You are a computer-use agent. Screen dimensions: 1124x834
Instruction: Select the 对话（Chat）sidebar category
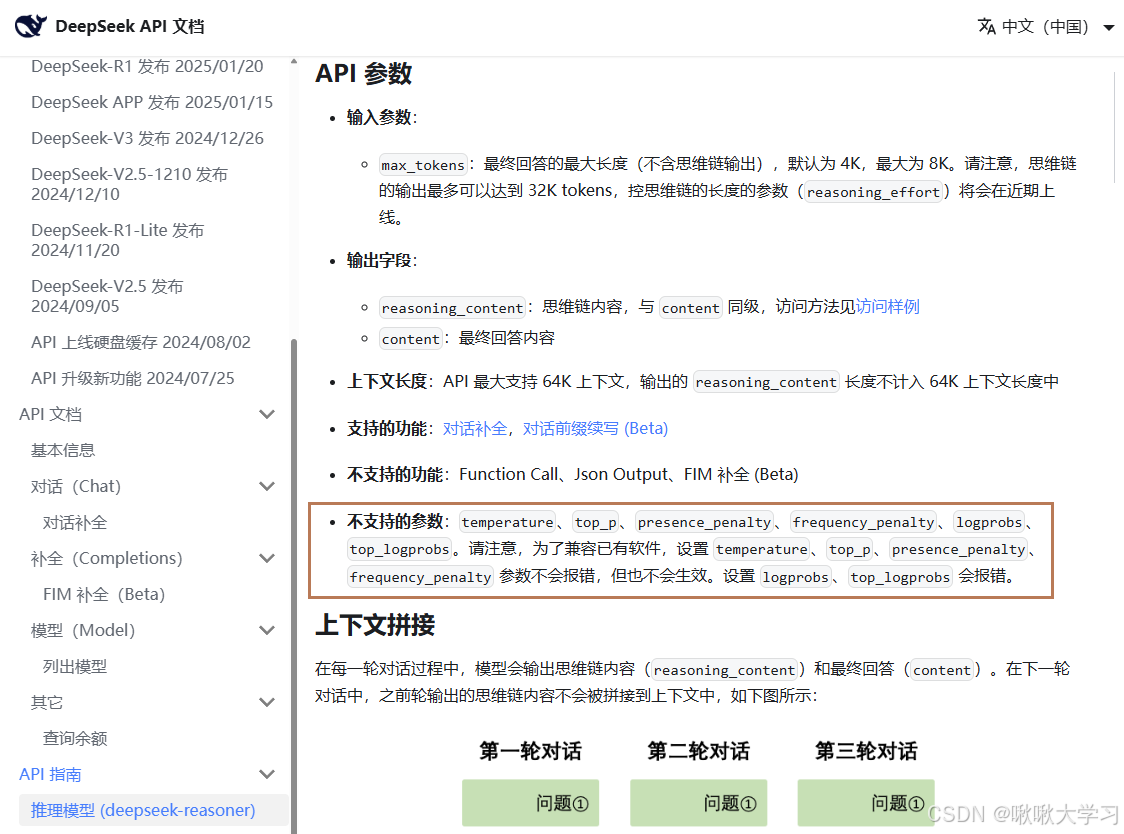click(76, 486)
